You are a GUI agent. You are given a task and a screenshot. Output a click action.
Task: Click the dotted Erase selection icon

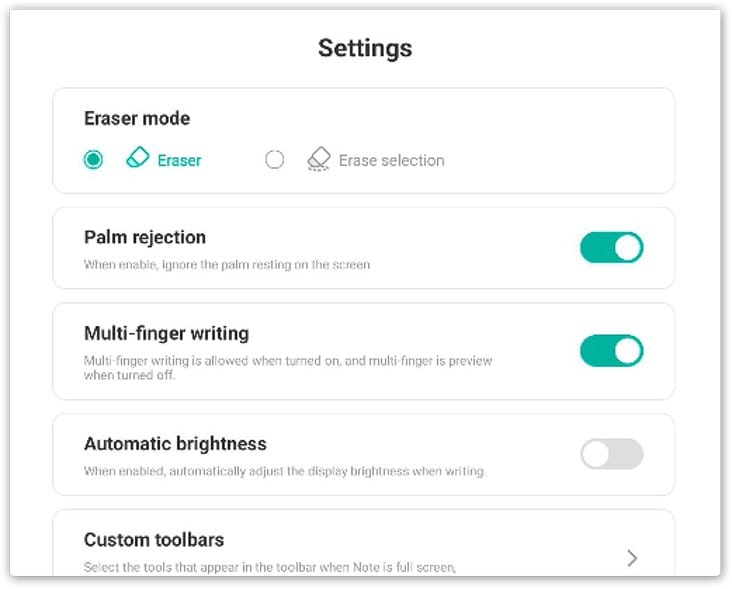[x=319, y=159]
